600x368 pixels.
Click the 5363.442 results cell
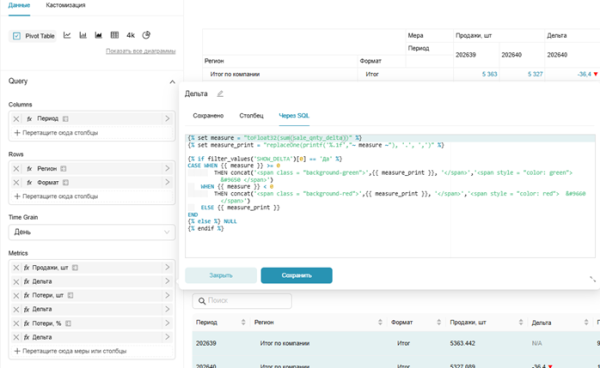462,344
